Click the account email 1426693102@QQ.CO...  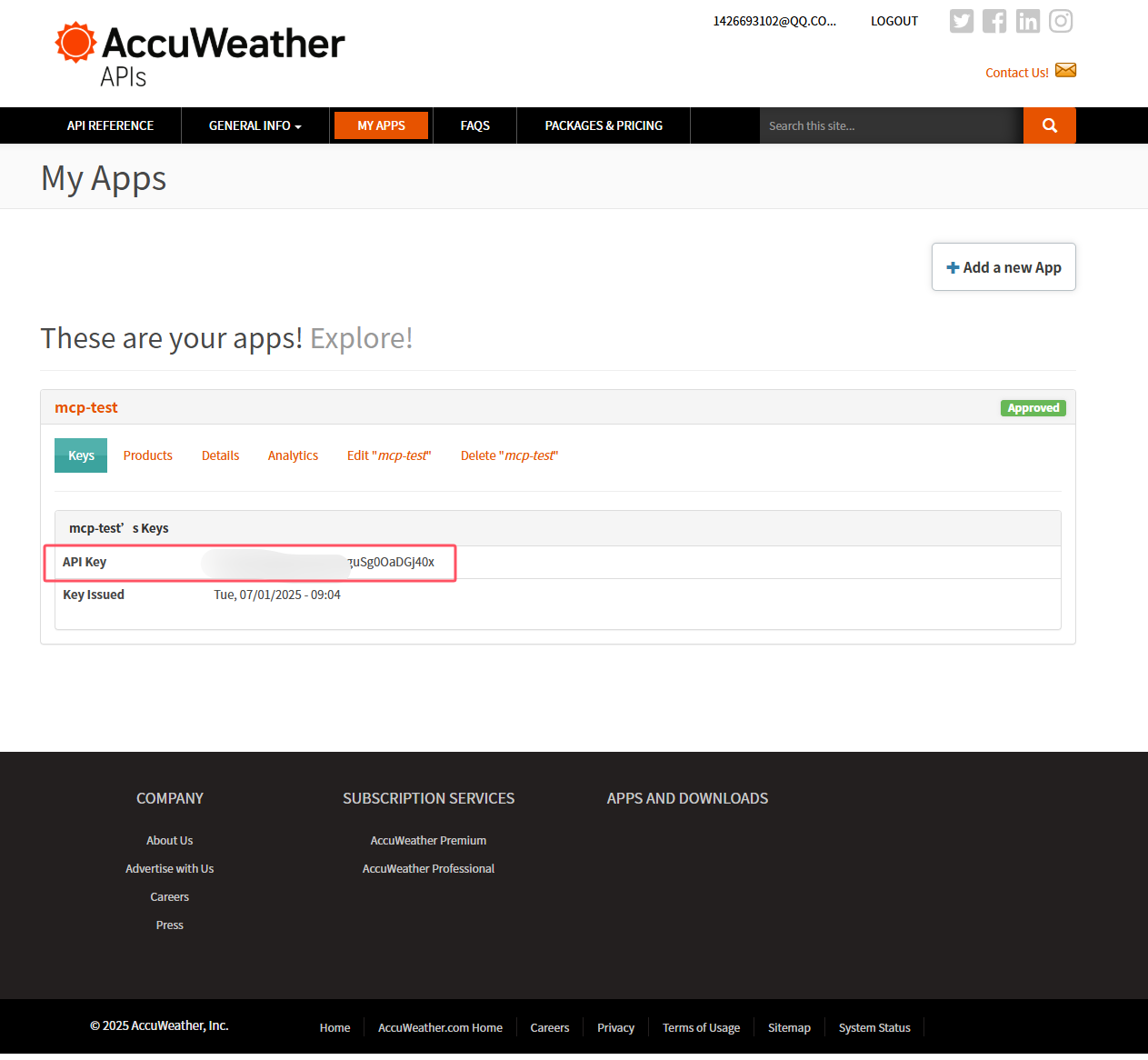774,21
